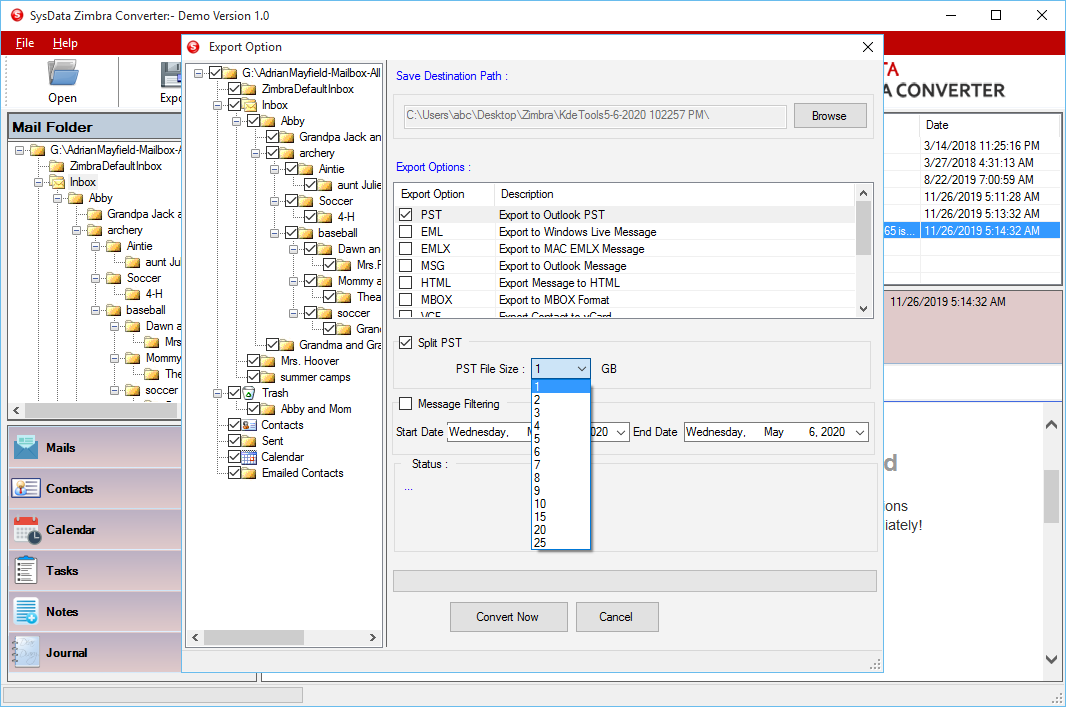Viewport: 1066px width, 707px height.
Task: Open the End Date dropdown
Action: [x=857, y=431]
